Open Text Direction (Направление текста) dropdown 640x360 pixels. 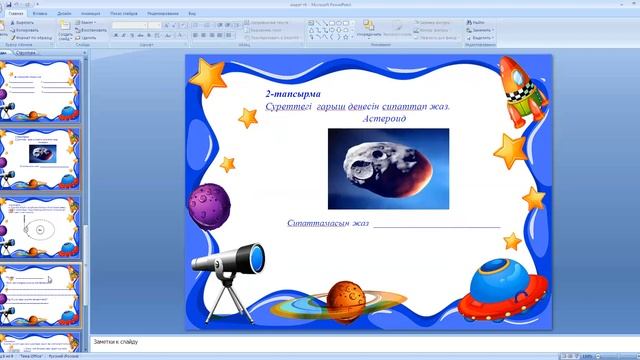[266, 22]
